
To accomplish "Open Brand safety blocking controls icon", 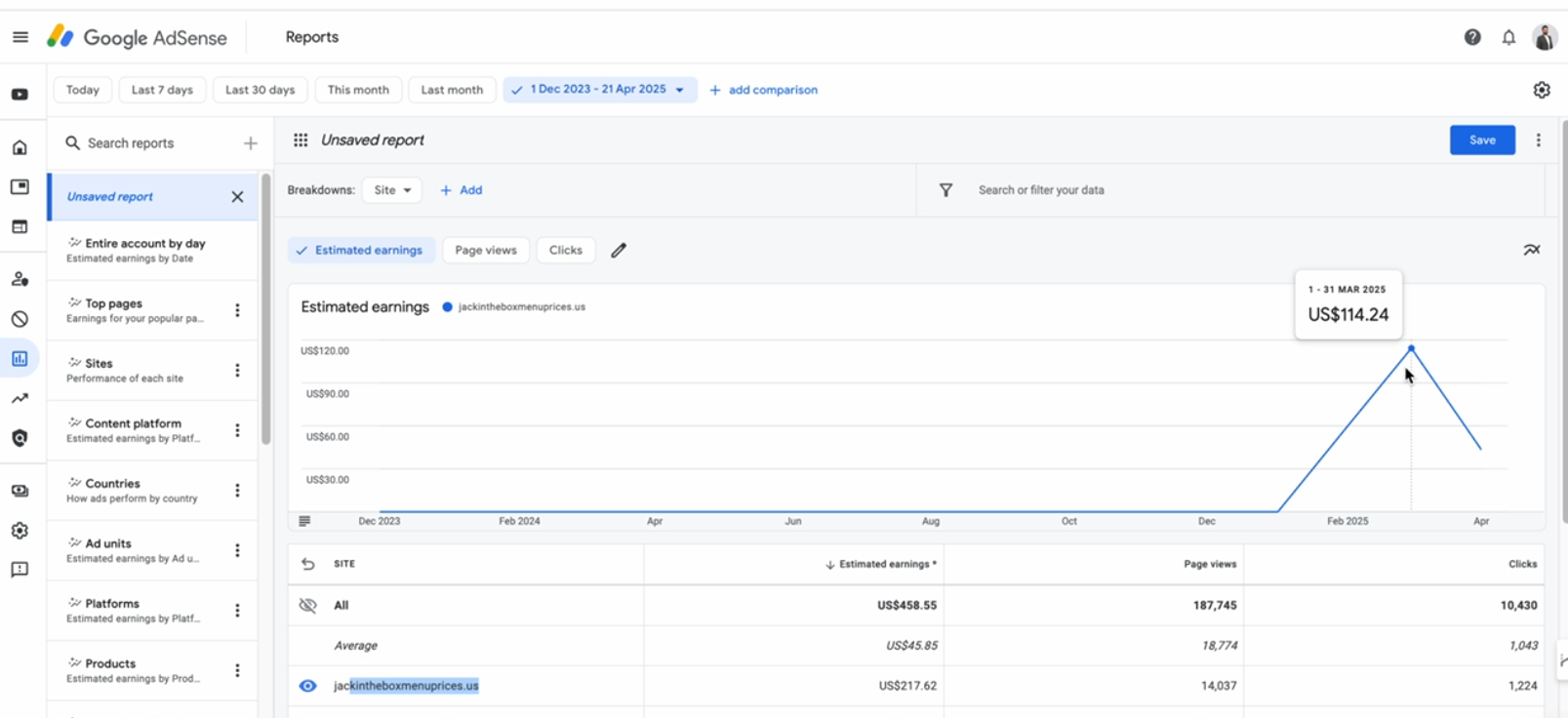I will tap(20, 319).
